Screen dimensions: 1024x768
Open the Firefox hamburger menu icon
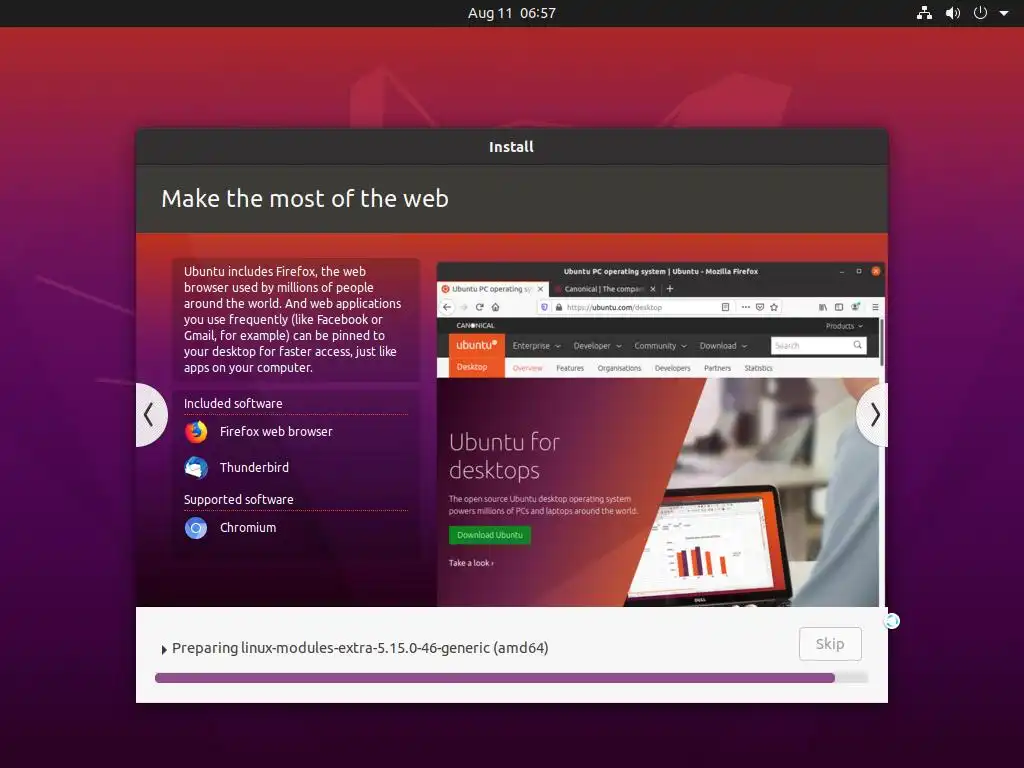(875, 307)
